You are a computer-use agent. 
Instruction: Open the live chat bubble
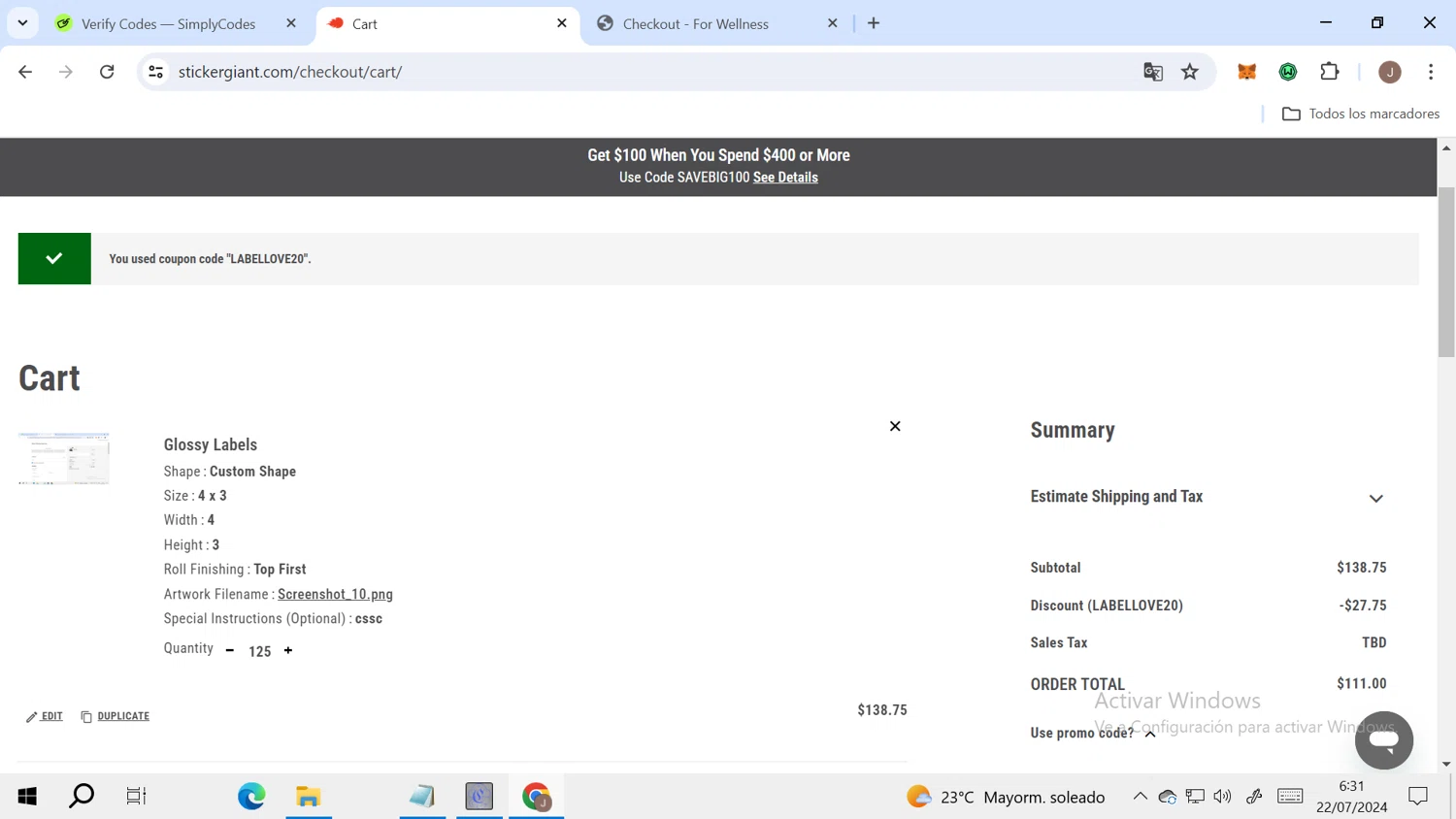coord(1384,740)
